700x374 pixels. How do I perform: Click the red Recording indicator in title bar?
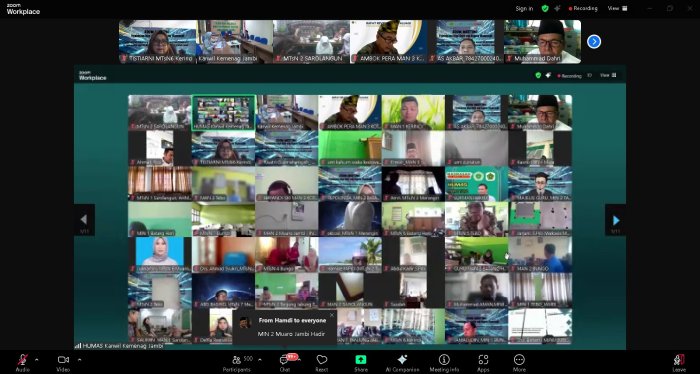click(x=583, y=8)
